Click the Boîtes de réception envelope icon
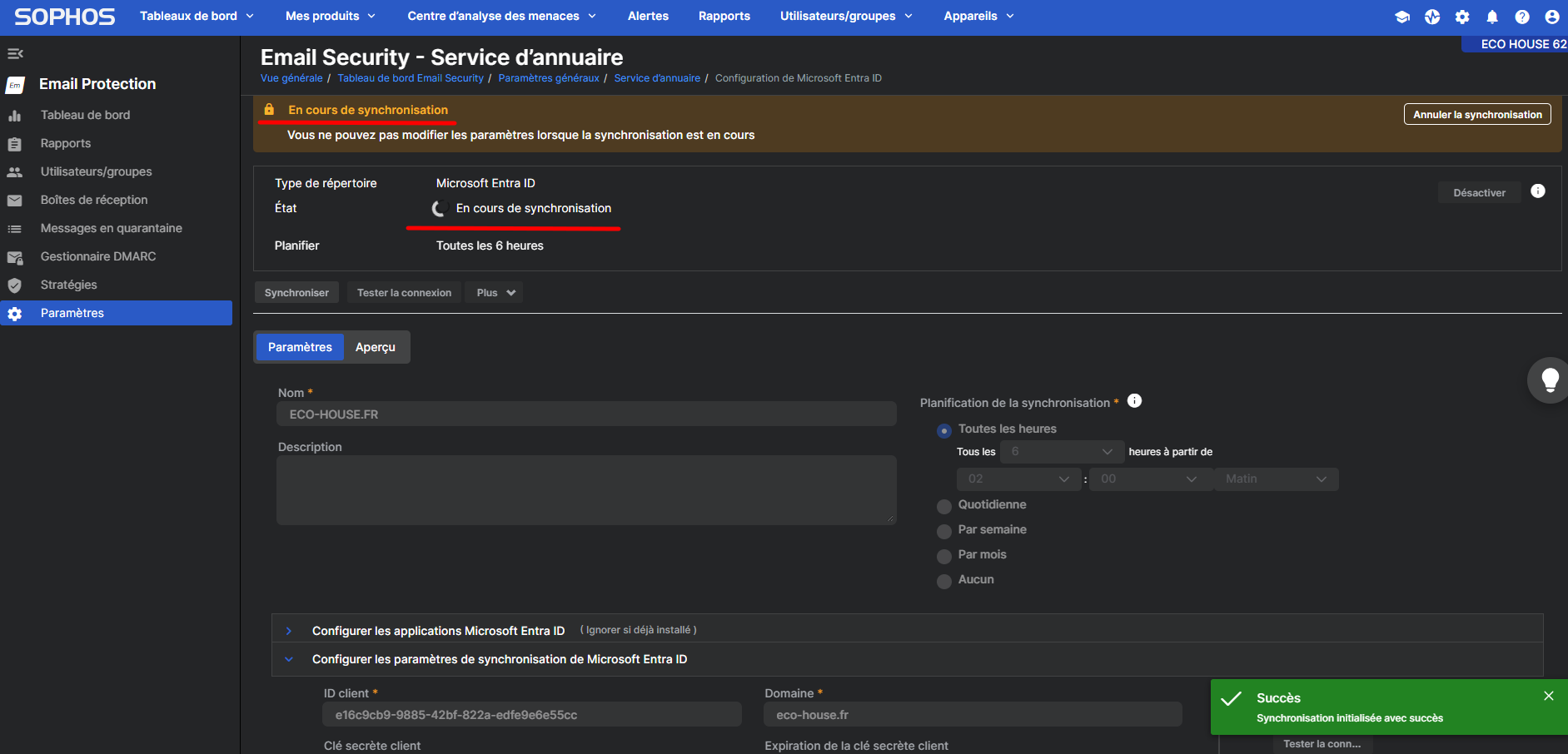1568x754 pixels. point(15,201)
